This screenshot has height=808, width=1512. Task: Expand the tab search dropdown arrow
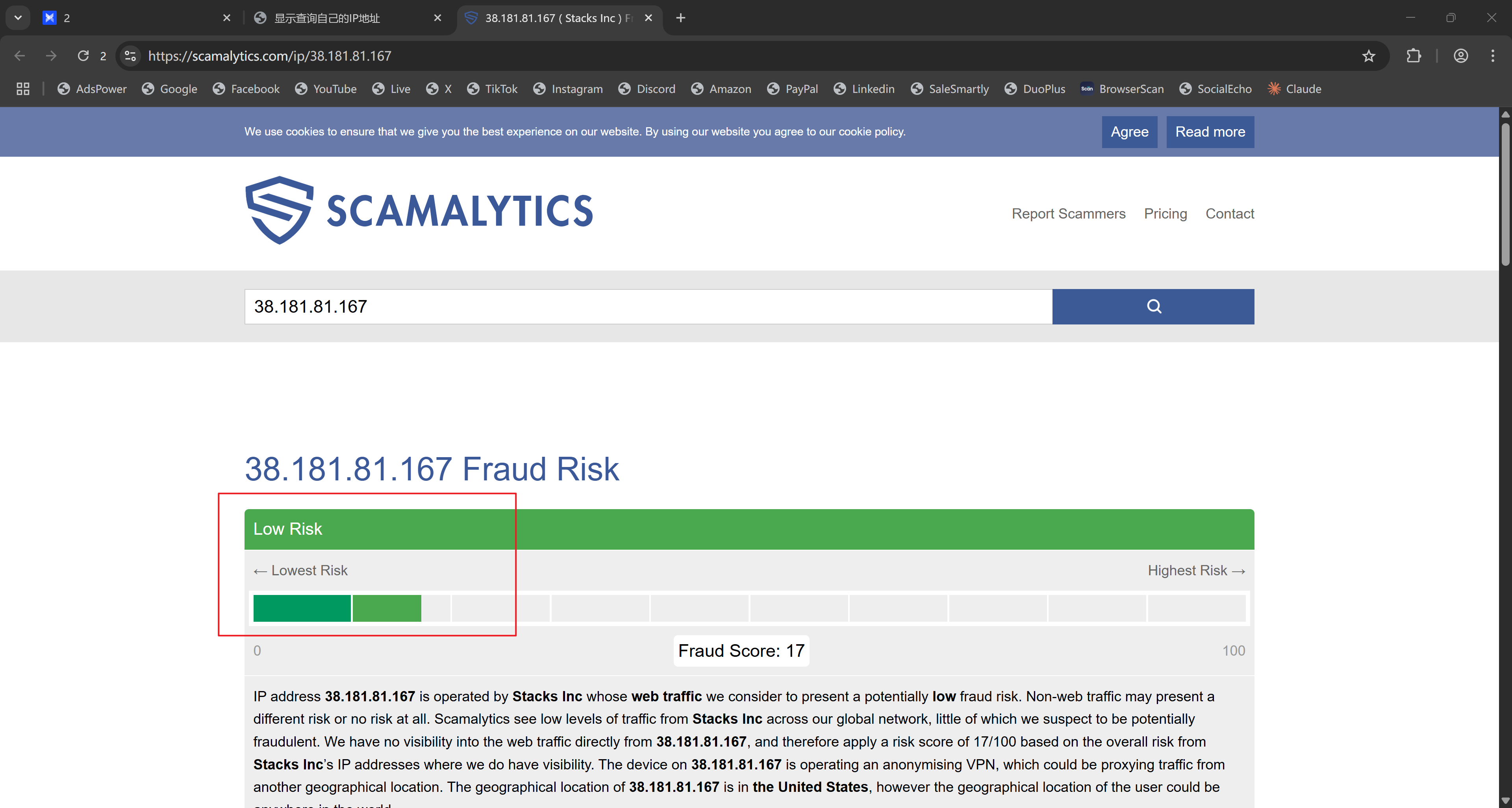tap(18, 18)
